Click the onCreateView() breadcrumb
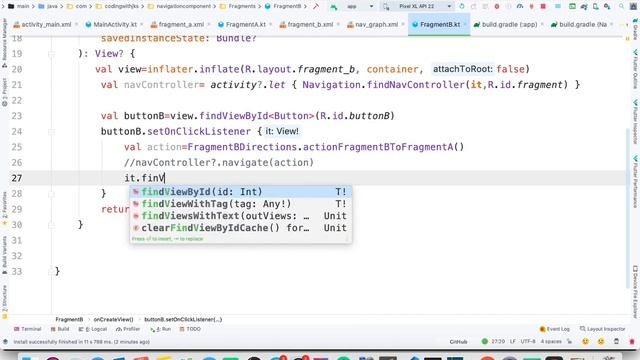Image resolution: width=640 pixels, height=360 pixels. pos(113,320)
